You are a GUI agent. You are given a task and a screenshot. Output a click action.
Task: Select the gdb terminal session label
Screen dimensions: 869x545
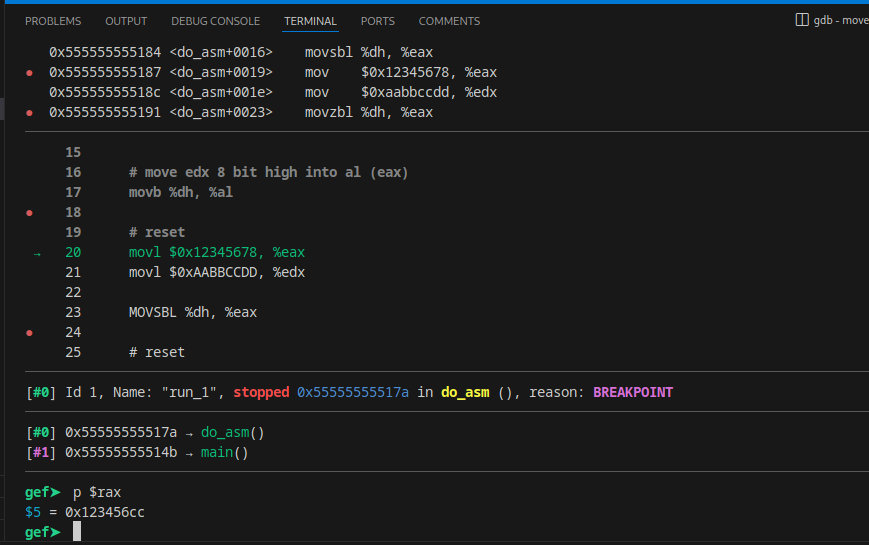(x=841, y=20)
